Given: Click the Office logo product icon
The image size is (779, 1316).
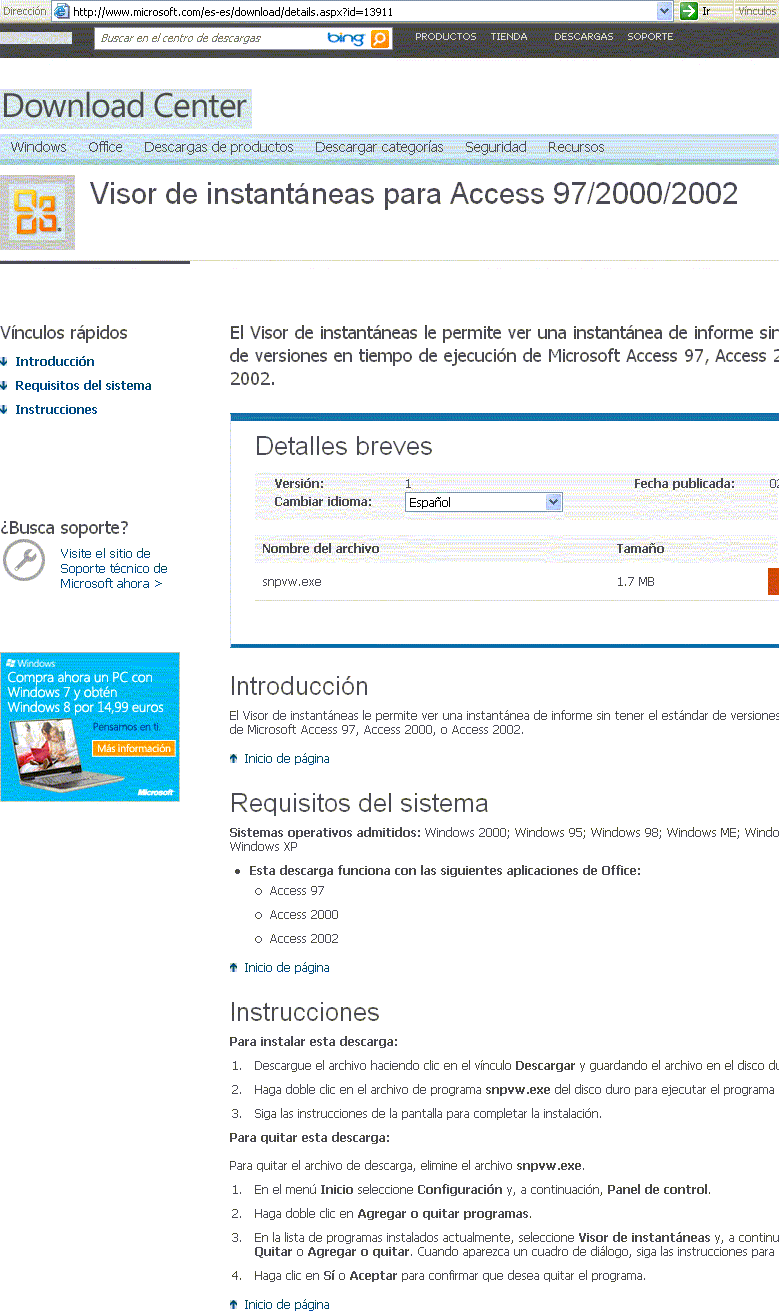Looking at the screenshot, I should [37, 212].
